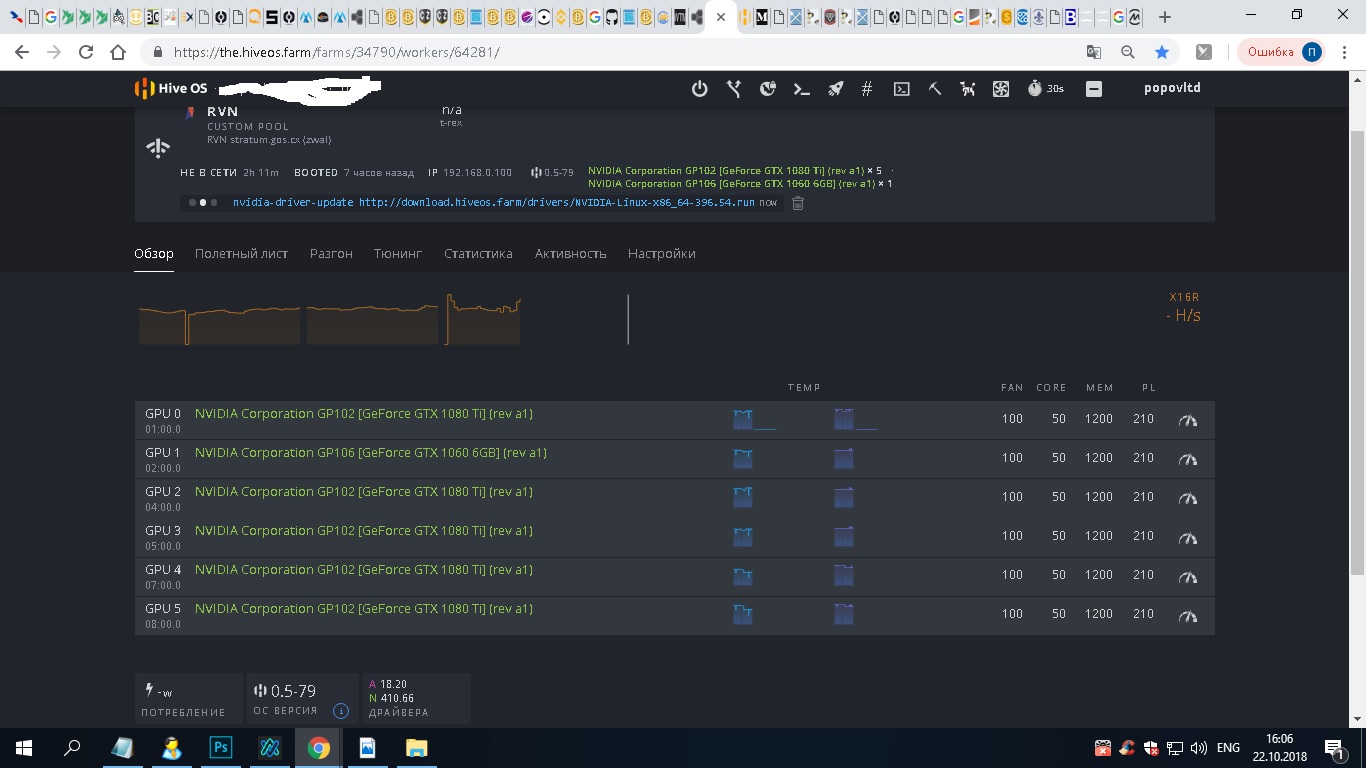Viewport: 1366px width, 768px height.
Task: Click the offline network status icon
Action: coord(158,149)
